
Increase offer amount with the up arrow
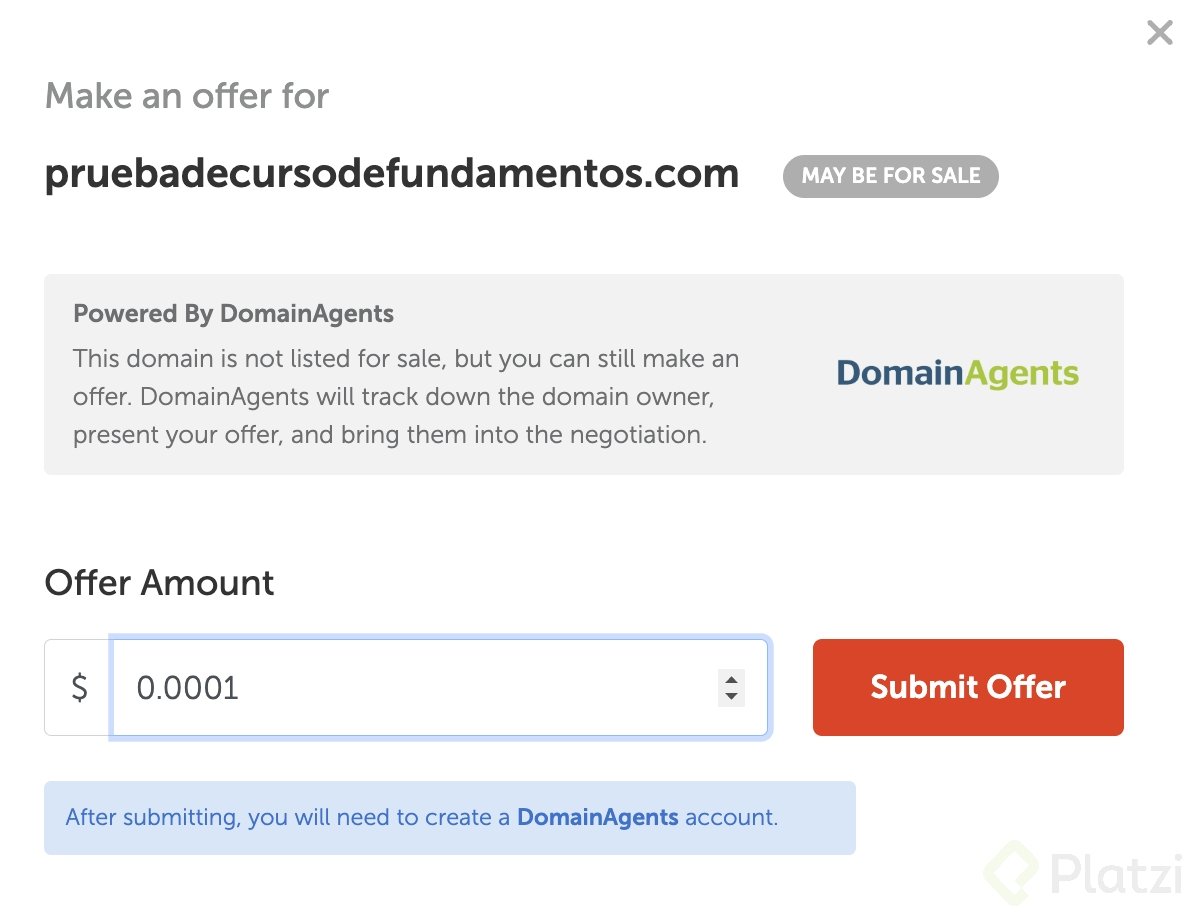point(731,678)
